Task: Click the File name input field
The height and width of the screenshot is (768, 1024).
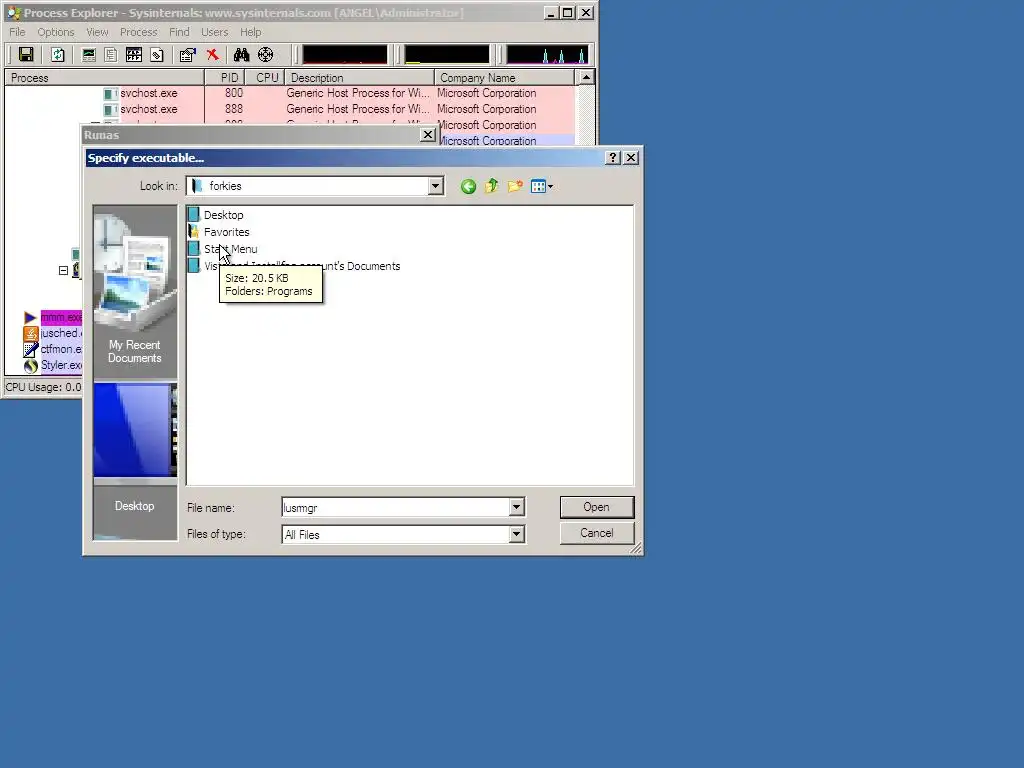Action: pyautogui.click(x=396, y=507)
